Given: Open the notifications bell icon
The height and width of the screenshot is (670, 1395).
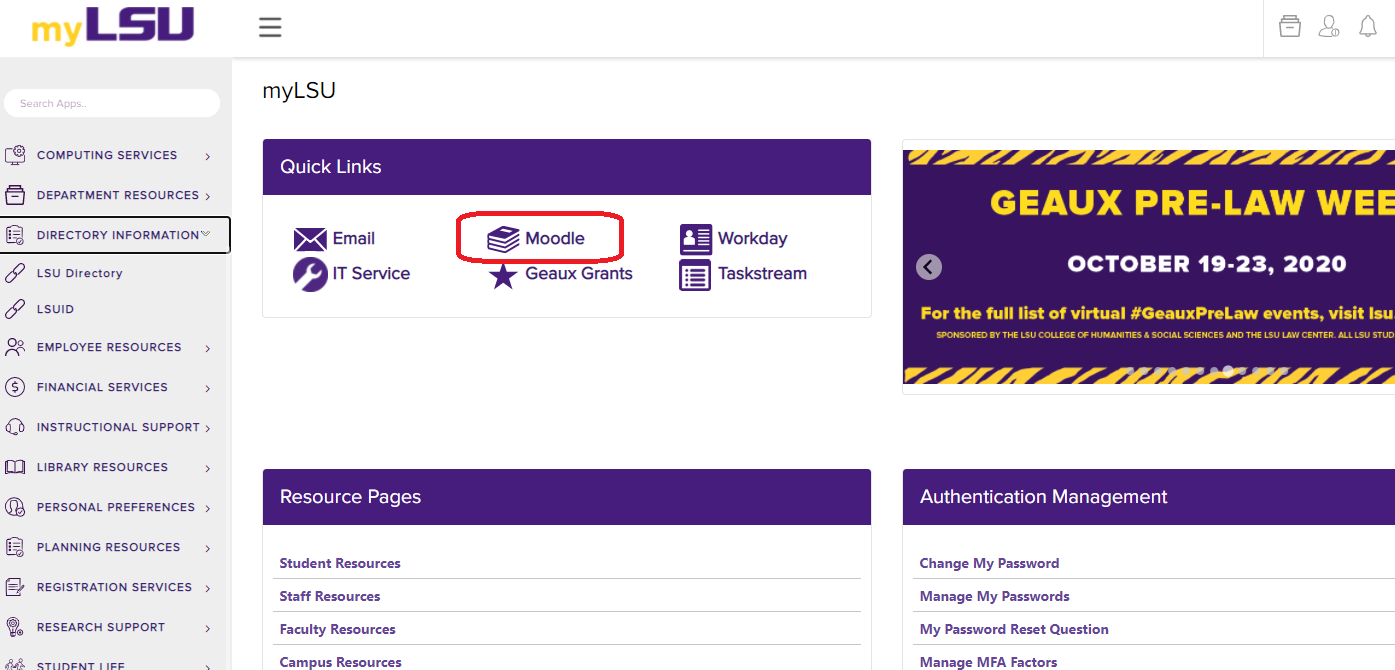Looking at the screenshot, I should tap(1368, 27).
